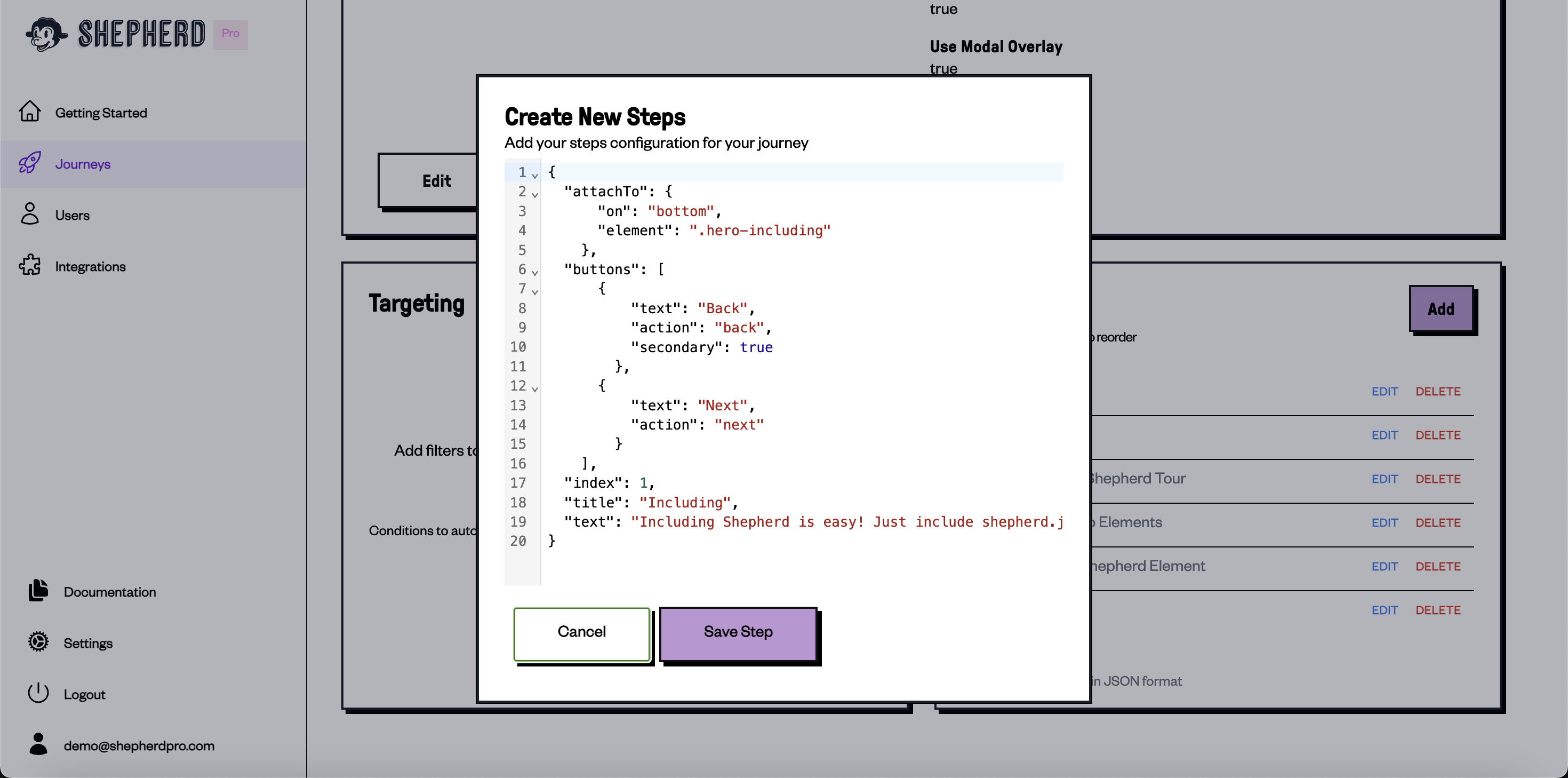
Task: Collapse the fold arrow on line 7
Action: tap(534, 292)
